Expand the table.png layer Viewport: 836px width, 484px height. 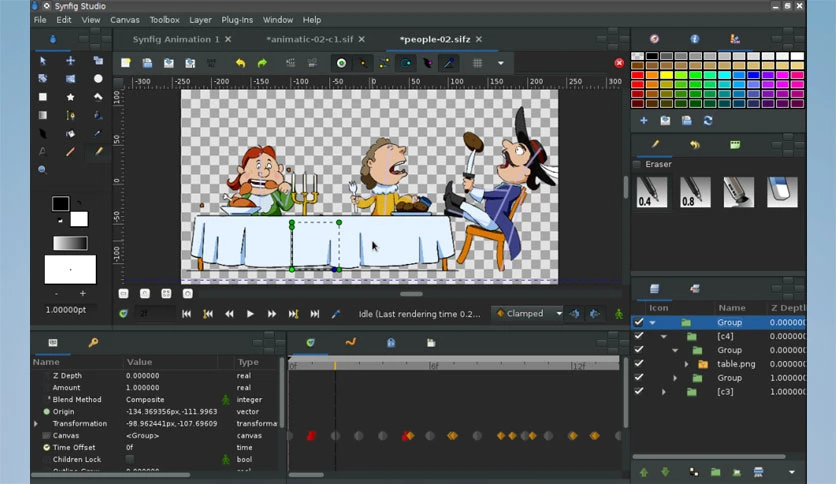pos(686,364)
